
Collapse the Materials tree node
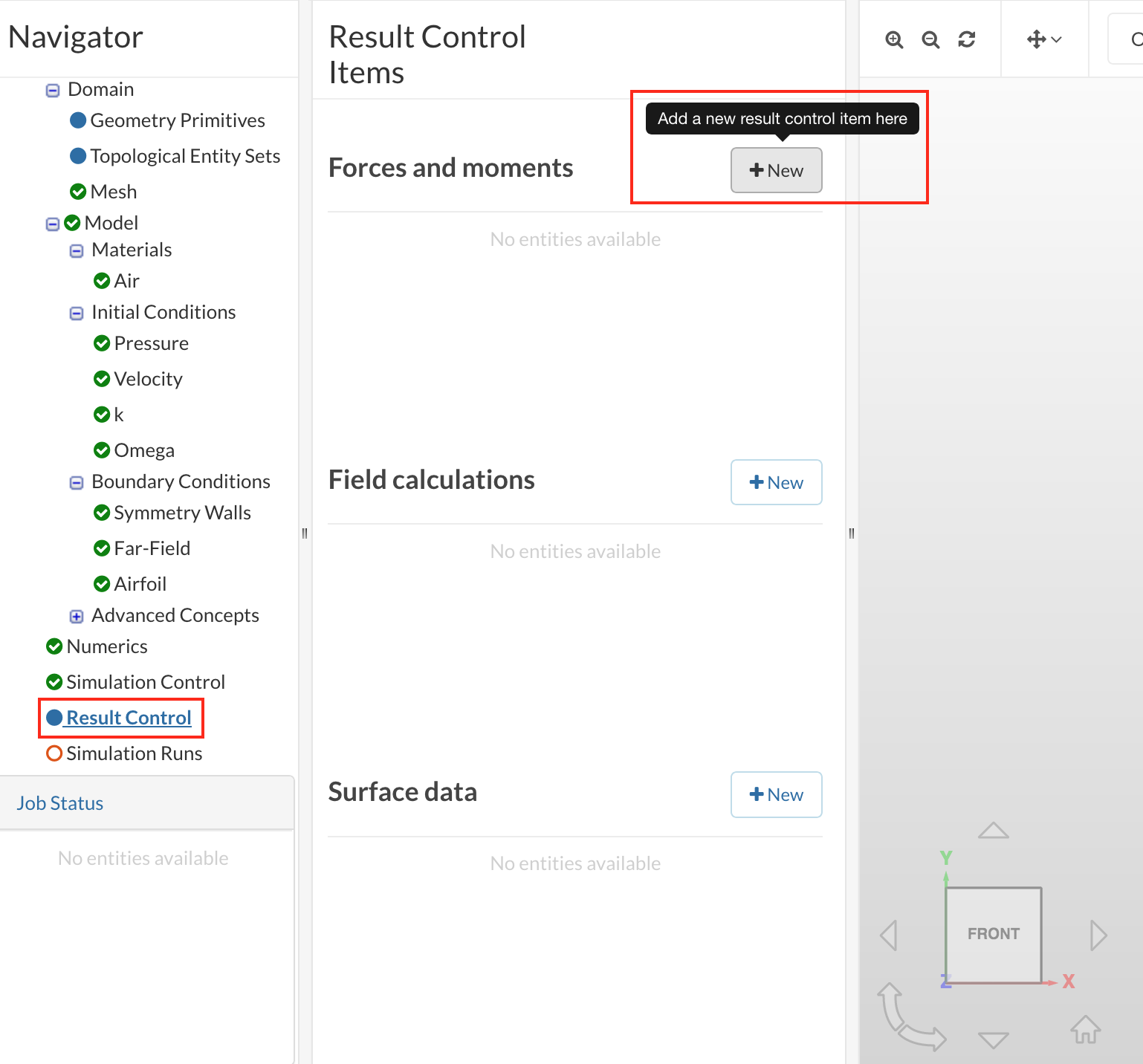pos(77,251)
